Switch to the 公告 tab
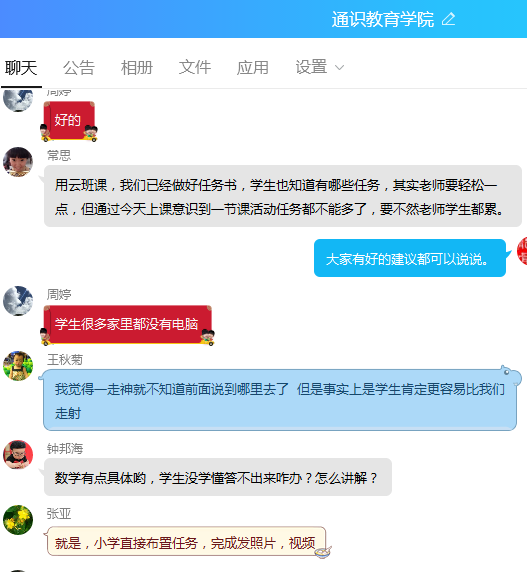Screen dimensions: 527x572 coord(79,68)
